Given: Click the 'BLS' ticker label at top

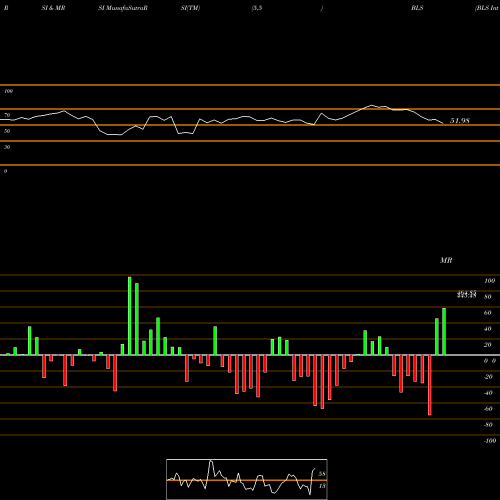Looking at the screenshot, I should [x=417, y=8].
